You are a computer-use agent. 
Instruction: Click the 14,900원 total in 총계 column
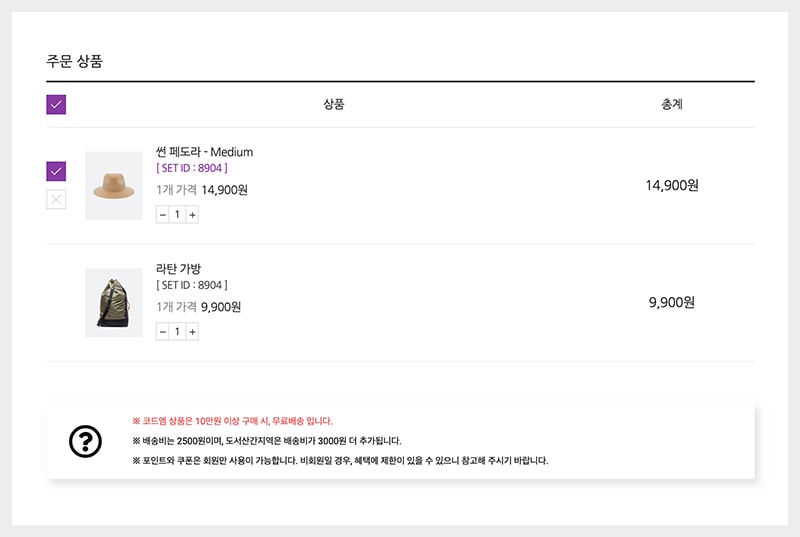(x=671, y=185)
